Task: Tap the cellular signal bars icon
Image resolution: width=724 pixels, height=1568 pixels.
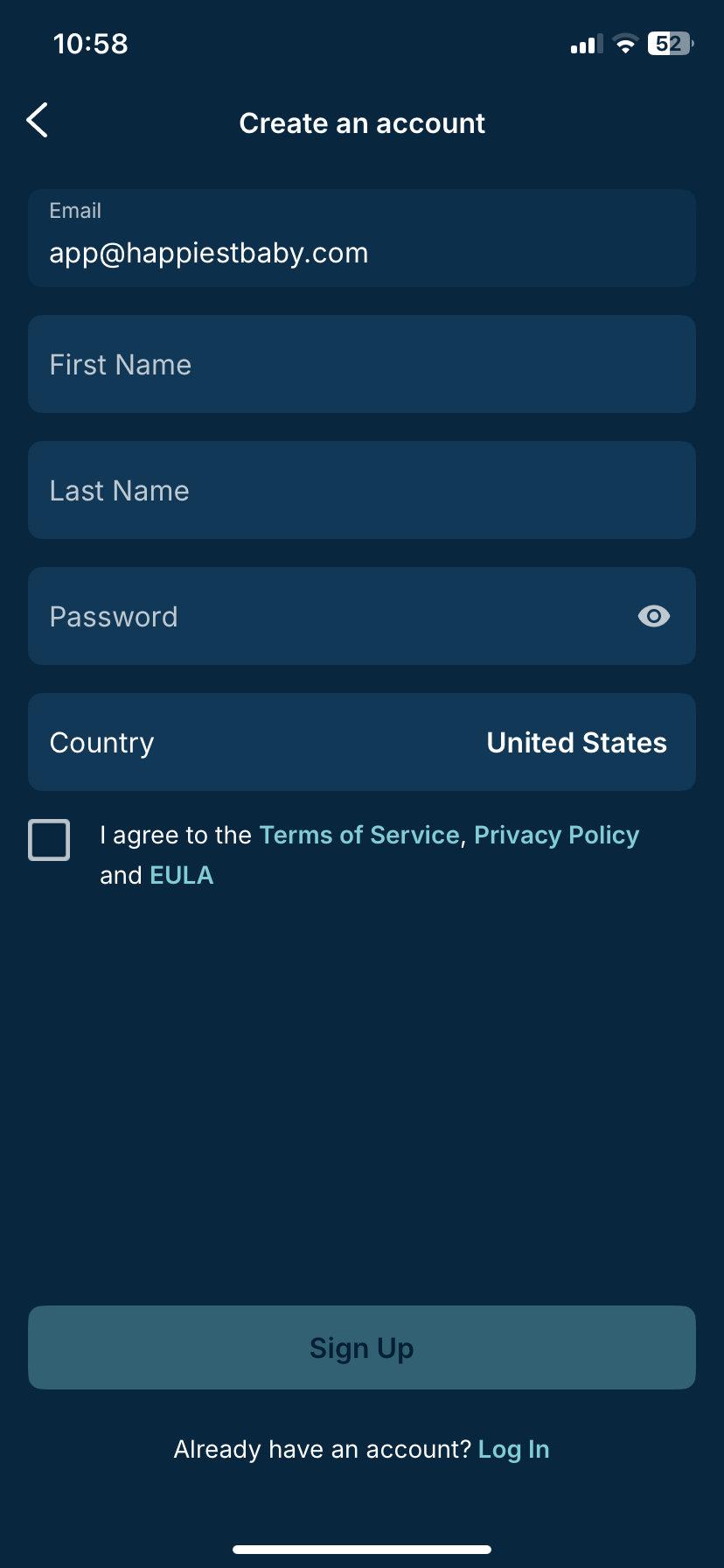Action: click(587, 44)
